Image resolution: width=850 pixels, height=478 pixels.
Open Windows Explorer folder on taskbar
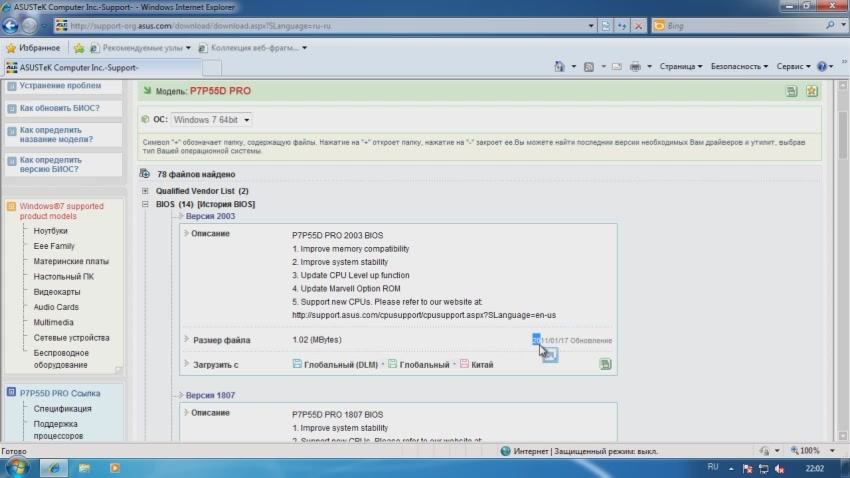[84, 468]
